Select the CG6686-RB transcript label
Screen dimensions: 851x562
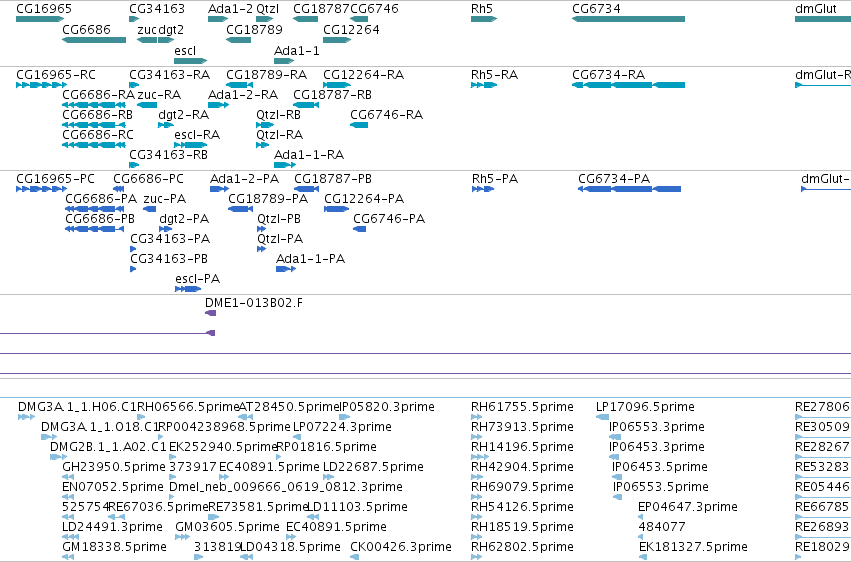[98, 114]
